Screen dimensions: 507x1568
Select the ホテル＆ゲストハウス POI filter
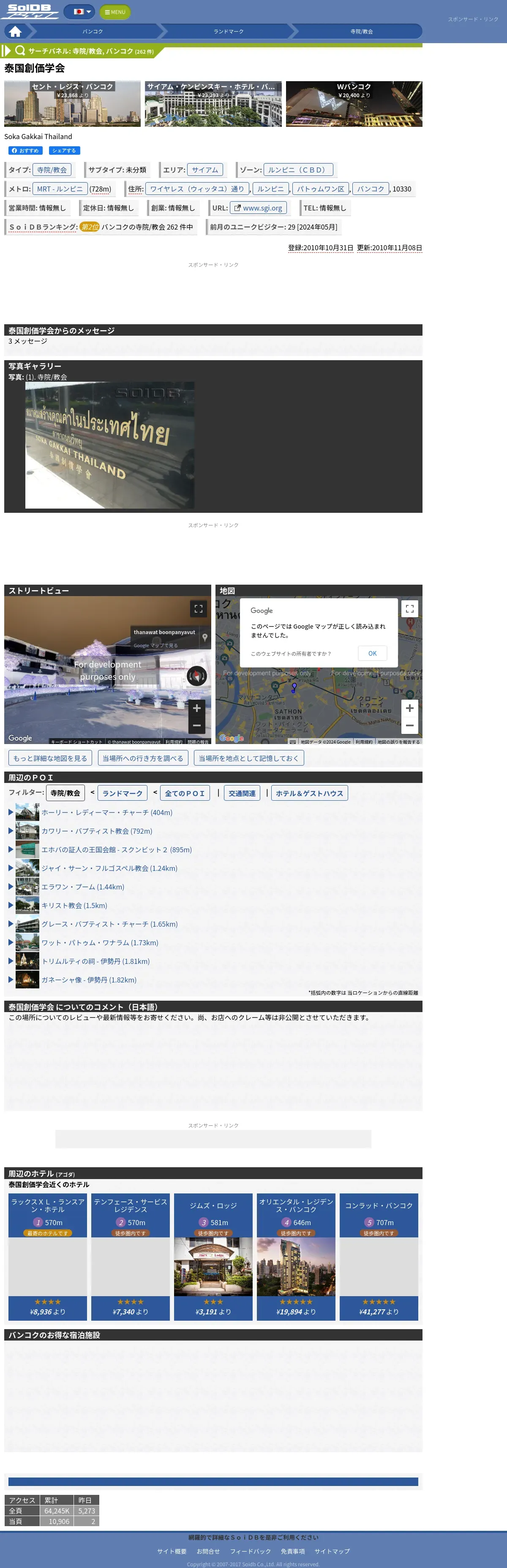click(310, 793)
